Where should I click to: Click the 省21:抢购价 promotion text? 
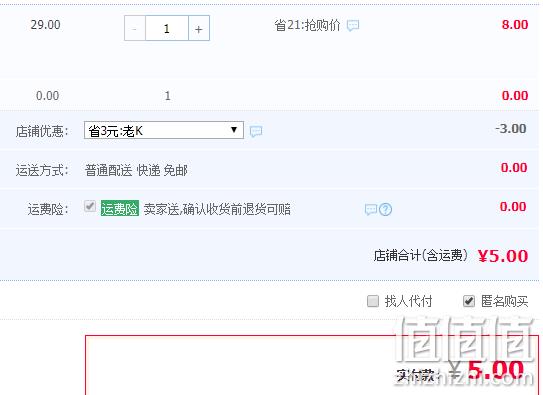307,25
